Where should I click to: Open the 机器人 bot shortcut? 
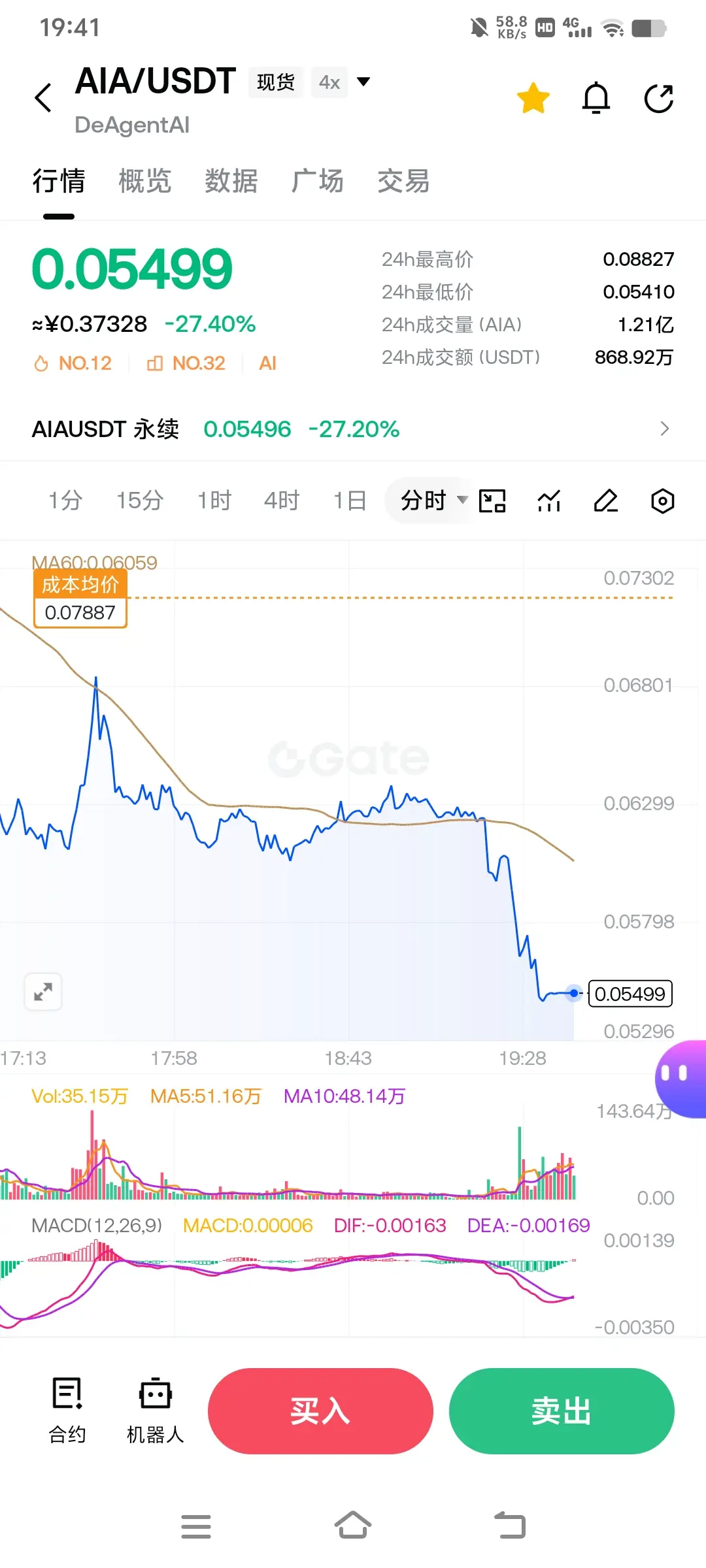155,1411
